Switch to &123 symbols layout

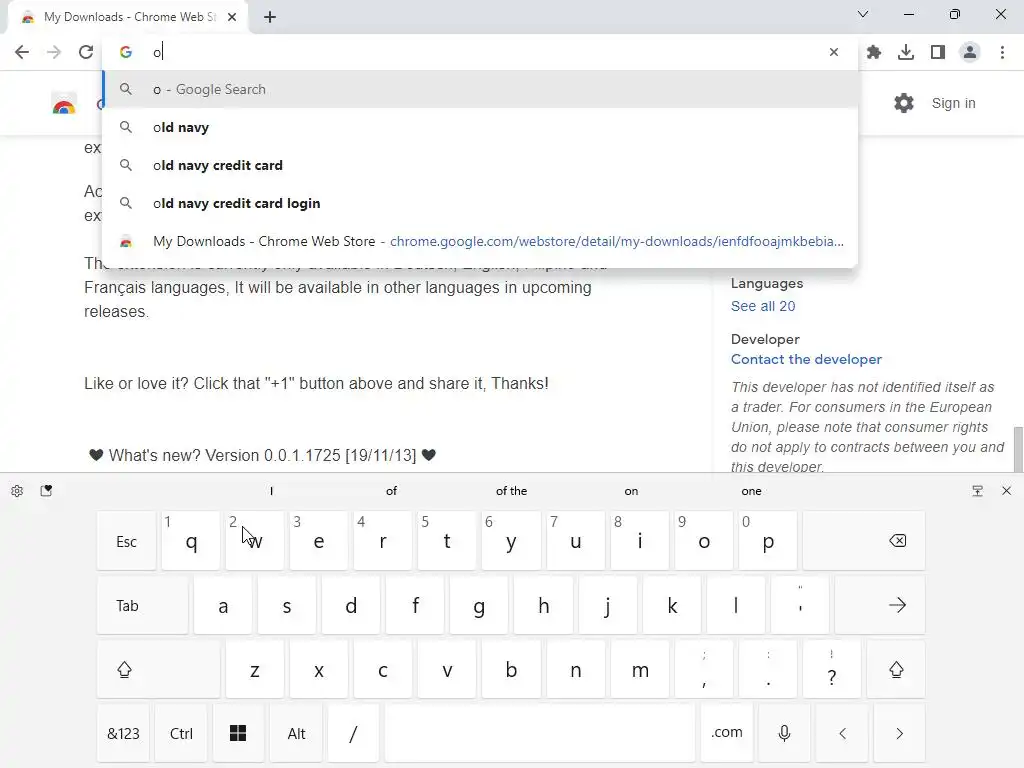[x=123, y=733]
